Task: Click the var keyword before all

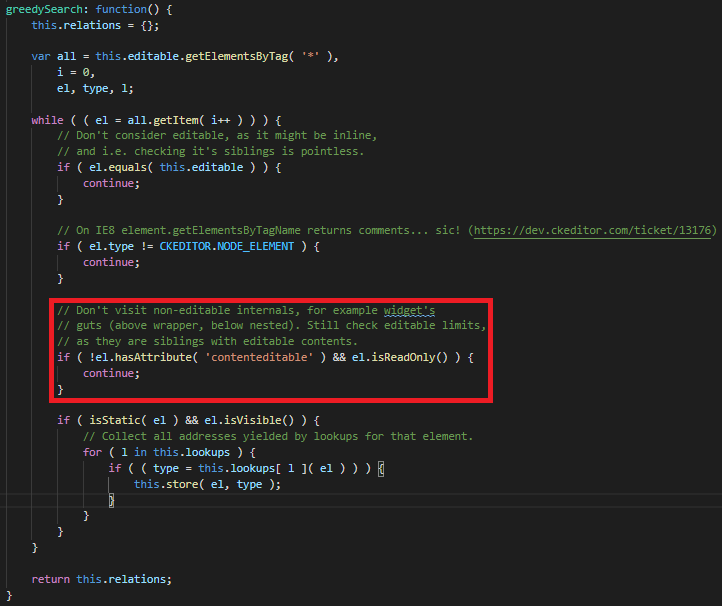Action: point(41,57)
